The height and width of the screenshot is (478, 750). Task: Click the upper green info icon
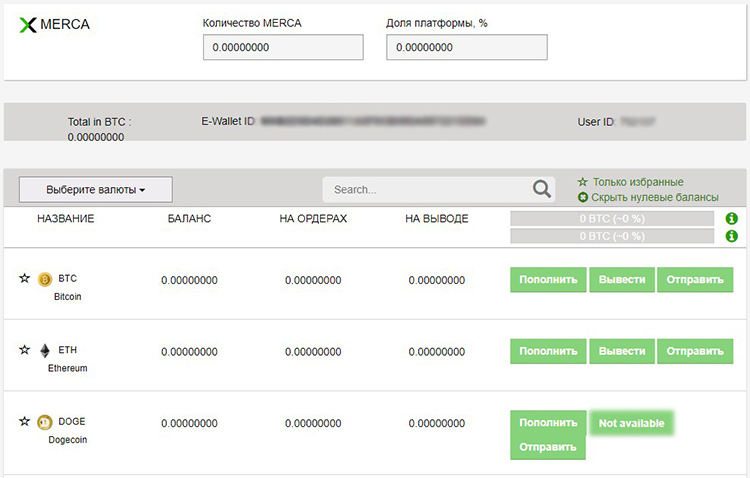[731, 219]
